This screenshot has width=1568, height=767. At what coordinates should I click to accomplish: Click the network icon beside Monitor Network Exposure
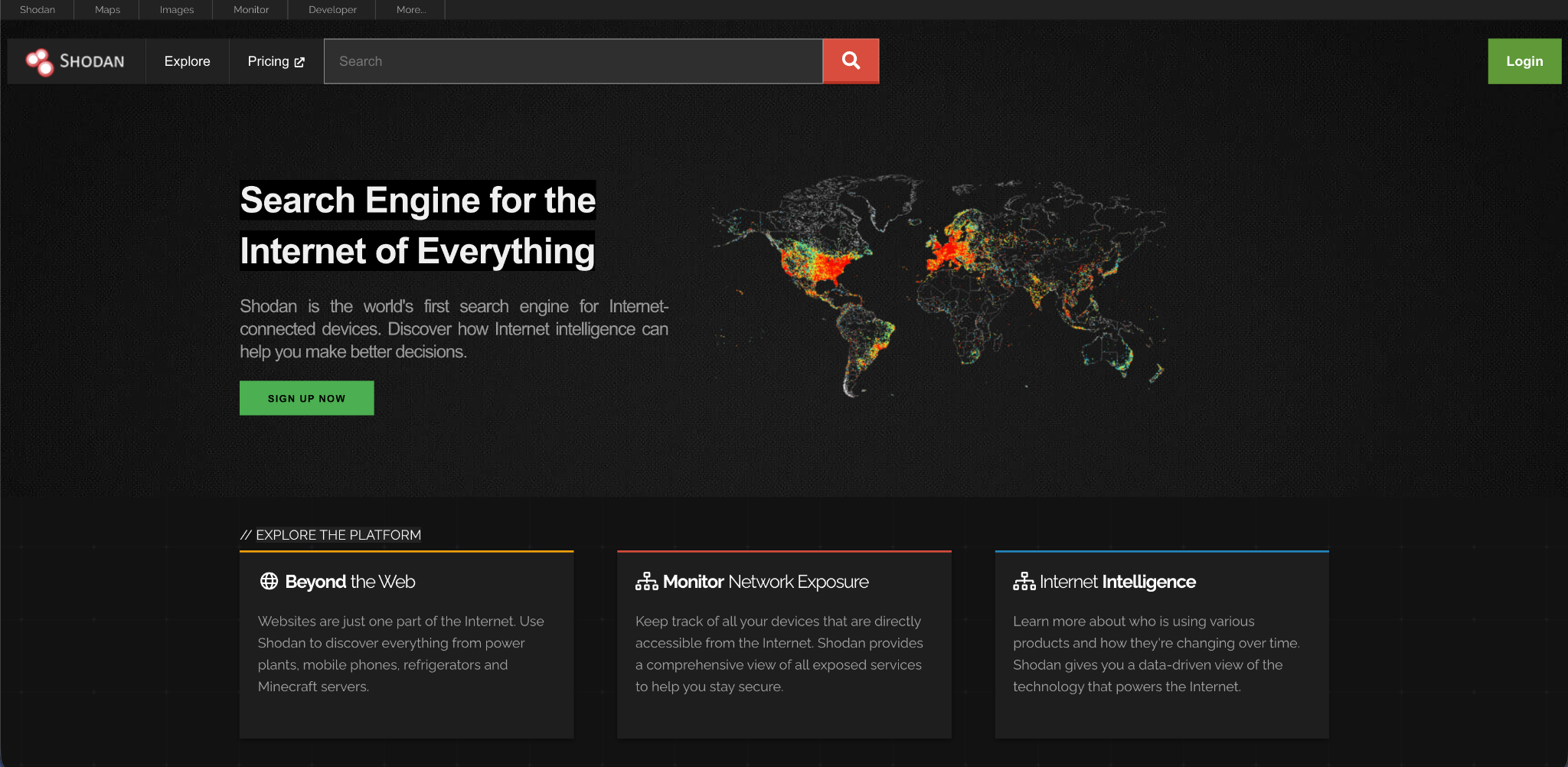[646, 582]
